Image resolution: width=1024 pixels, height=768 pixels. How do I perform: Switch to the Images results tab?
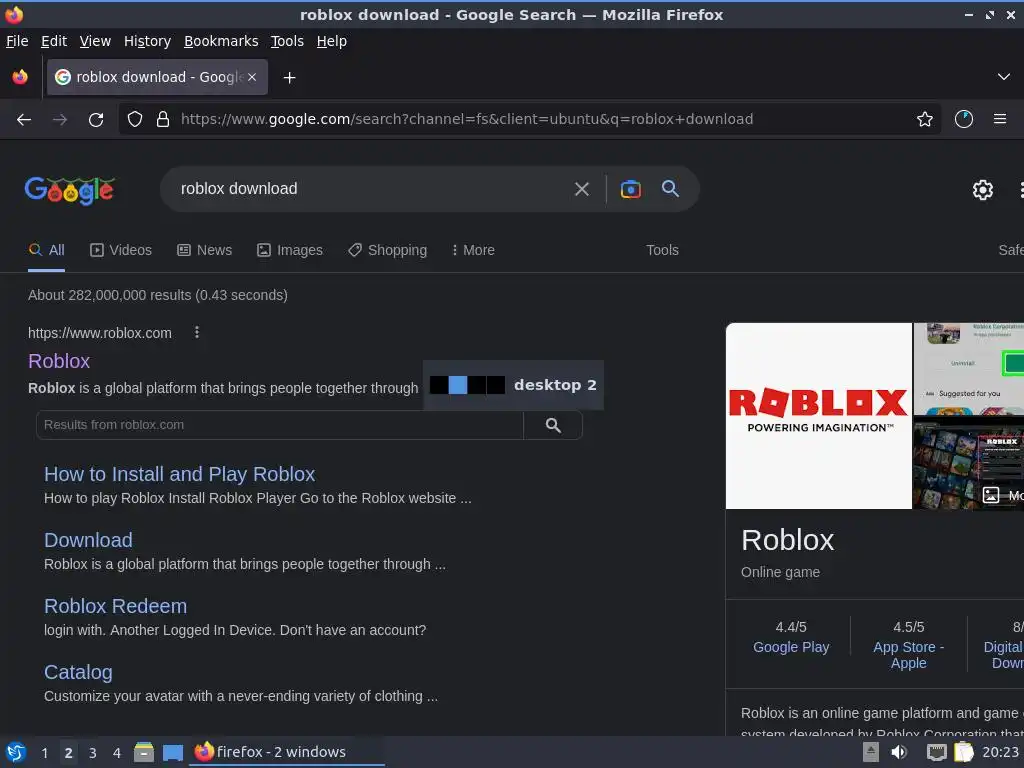tap(289, 250)
